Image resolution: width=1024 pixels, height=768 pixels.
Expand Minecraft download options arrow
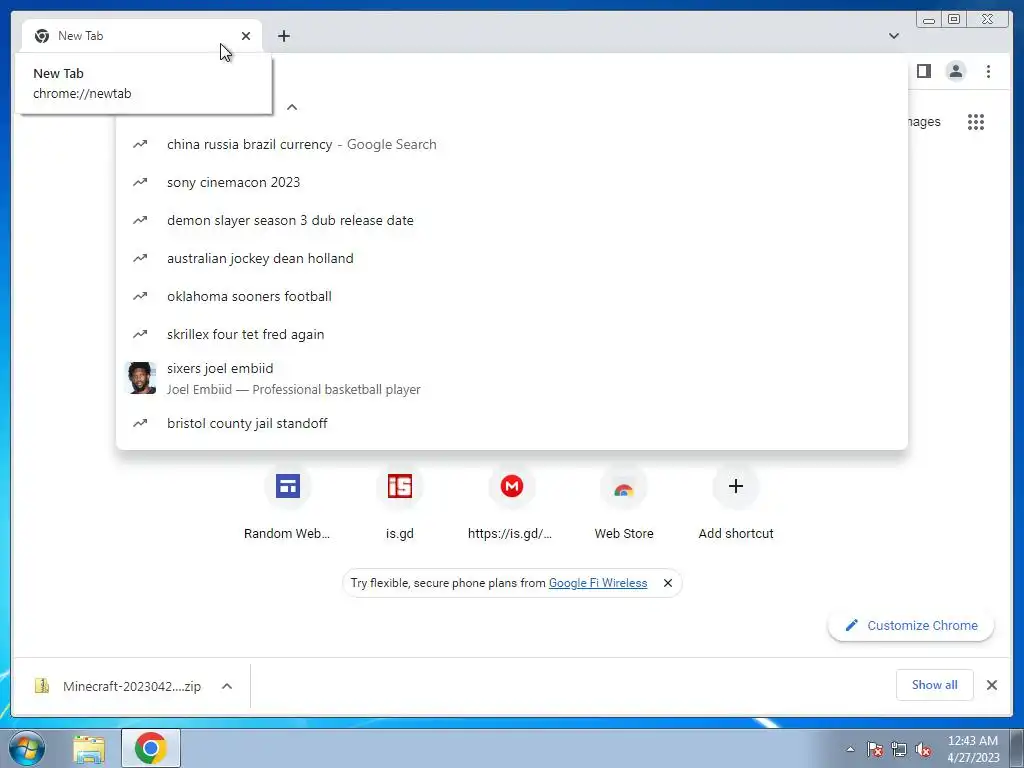[x=227, y=686]
